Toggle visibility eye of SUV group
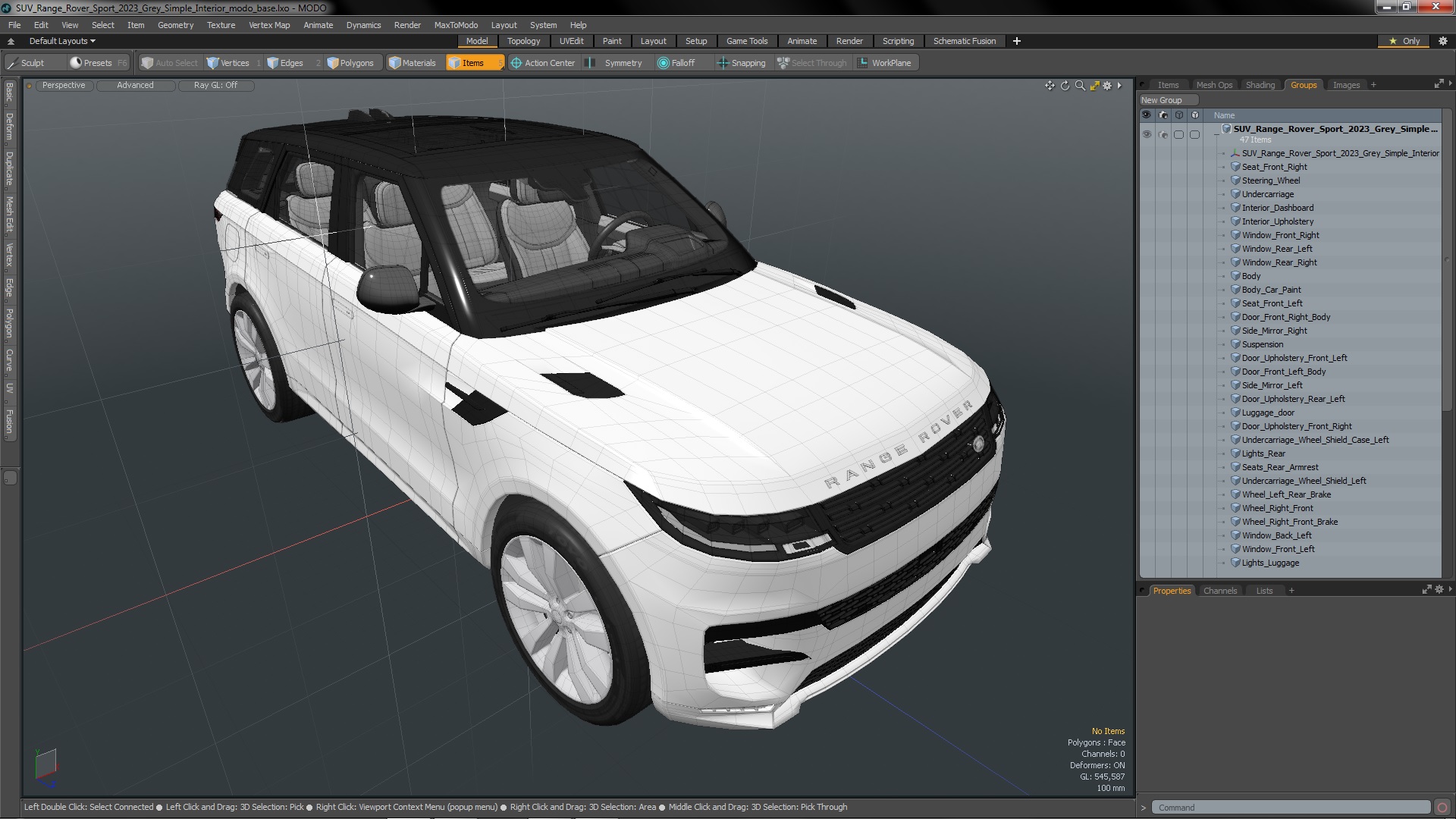The height and width of the screenshot is (819, 1456). pyautogui.click(x=1147, y=134)
